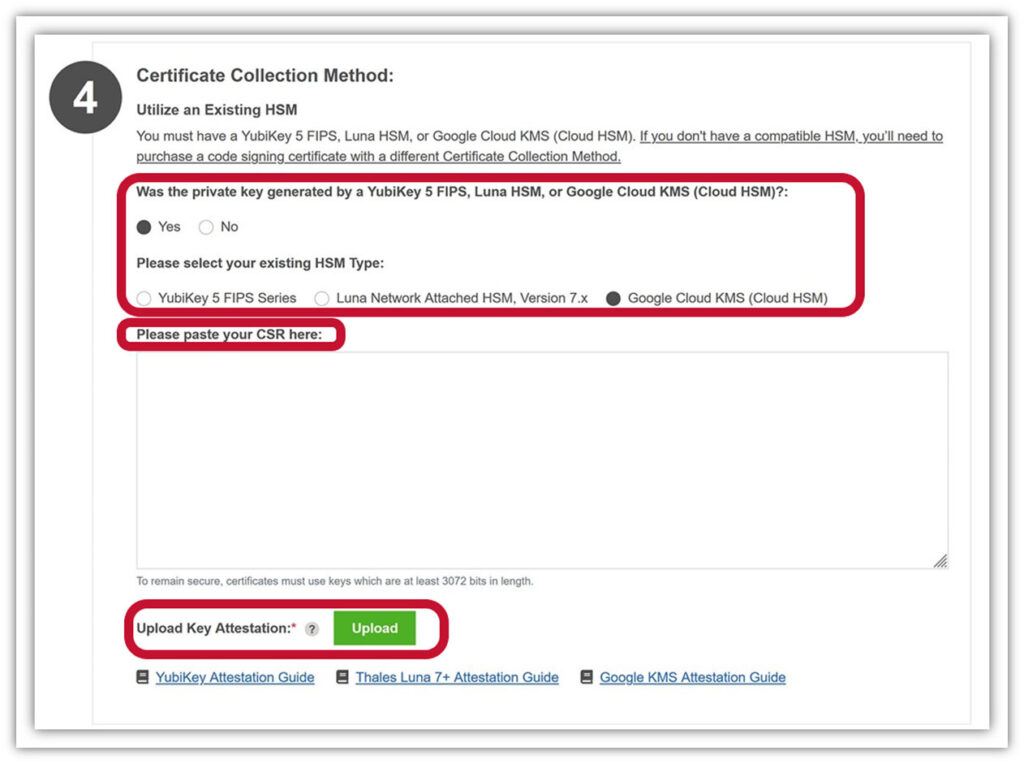Choose YubiKey 5 FIPS Series HSM type

click(144, 298)
